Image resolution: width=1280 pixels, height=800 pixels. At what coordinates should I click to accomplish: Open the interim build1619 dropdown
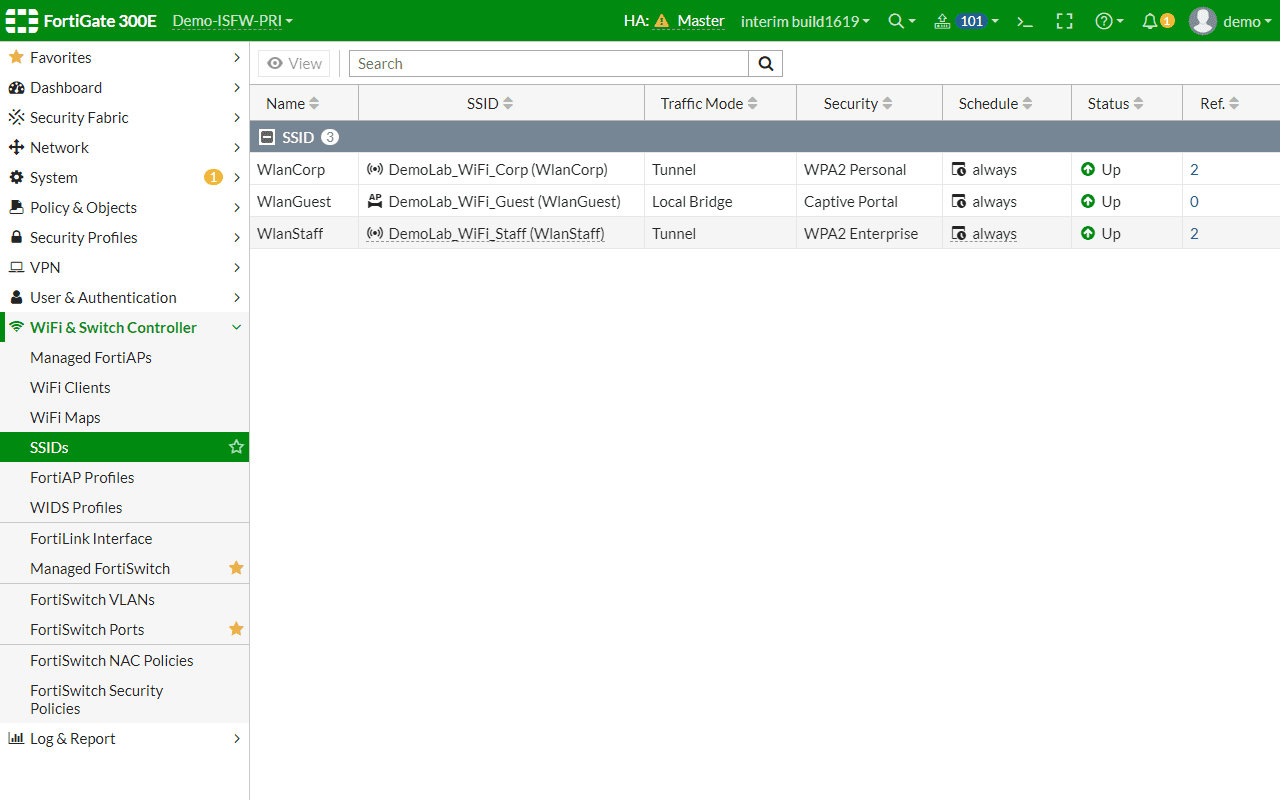point(805,21)
